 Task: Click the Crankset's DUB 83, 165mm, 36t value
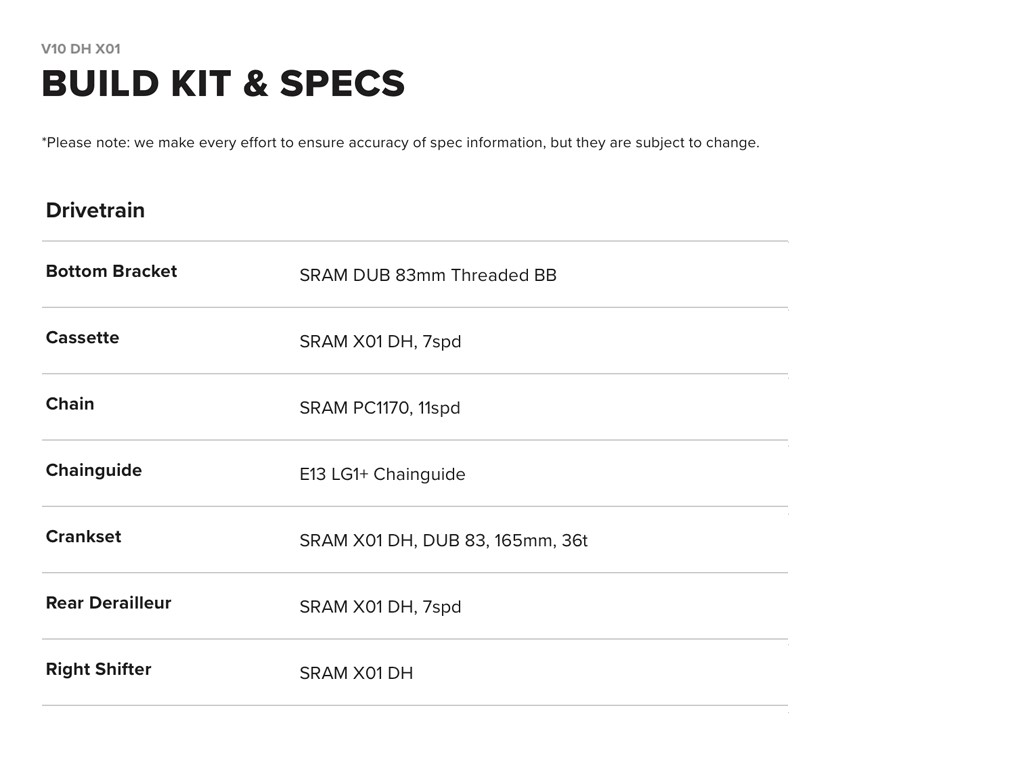(443, 541)
